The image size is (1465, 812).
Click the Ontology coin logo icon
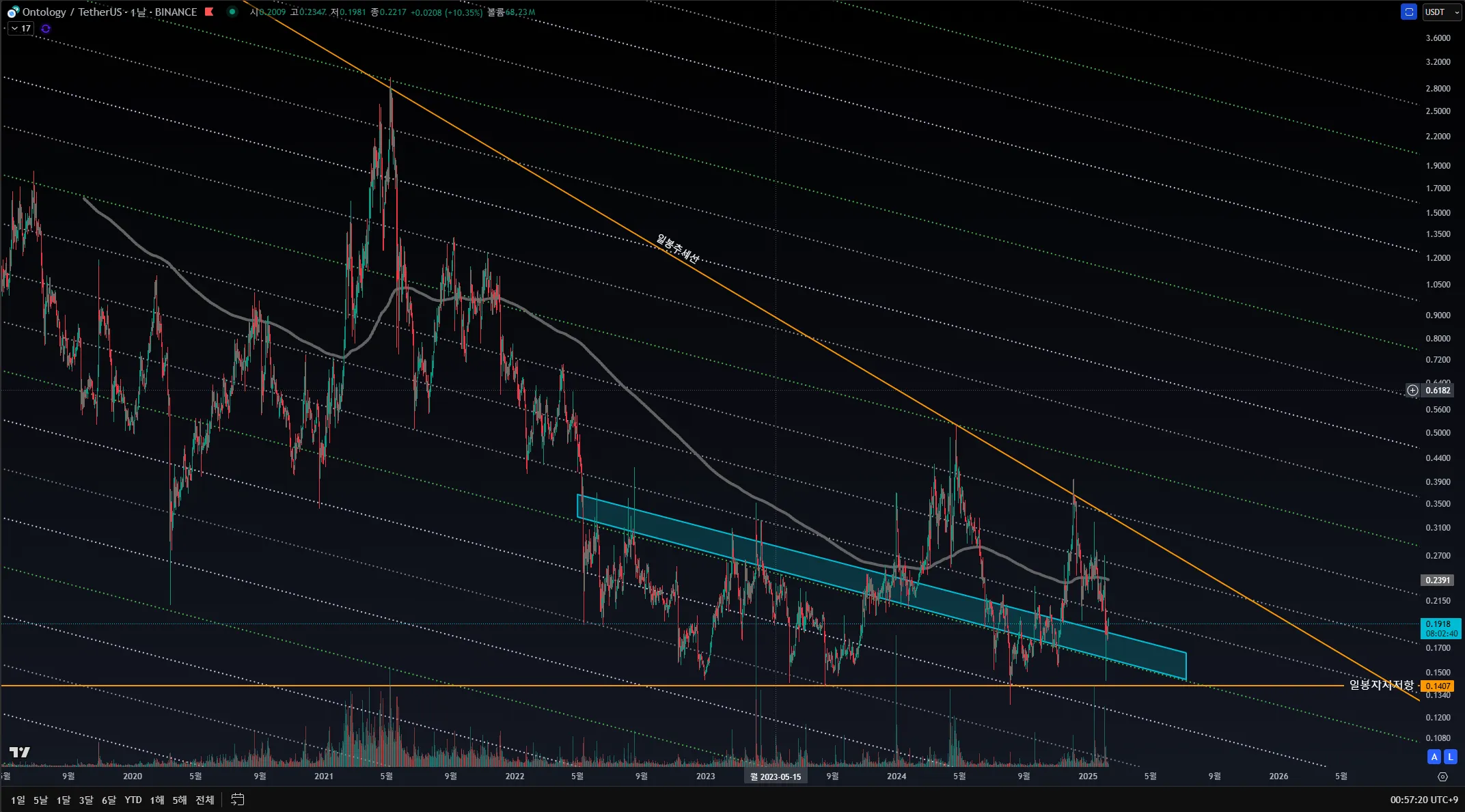(x=12, y=12)
